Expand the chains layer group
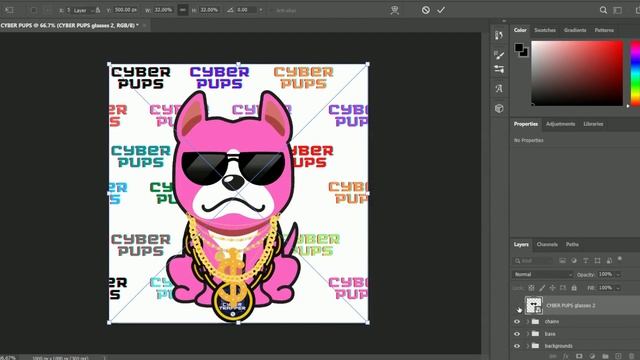This screenshot has width=640, height=360. tap(527, 322)
